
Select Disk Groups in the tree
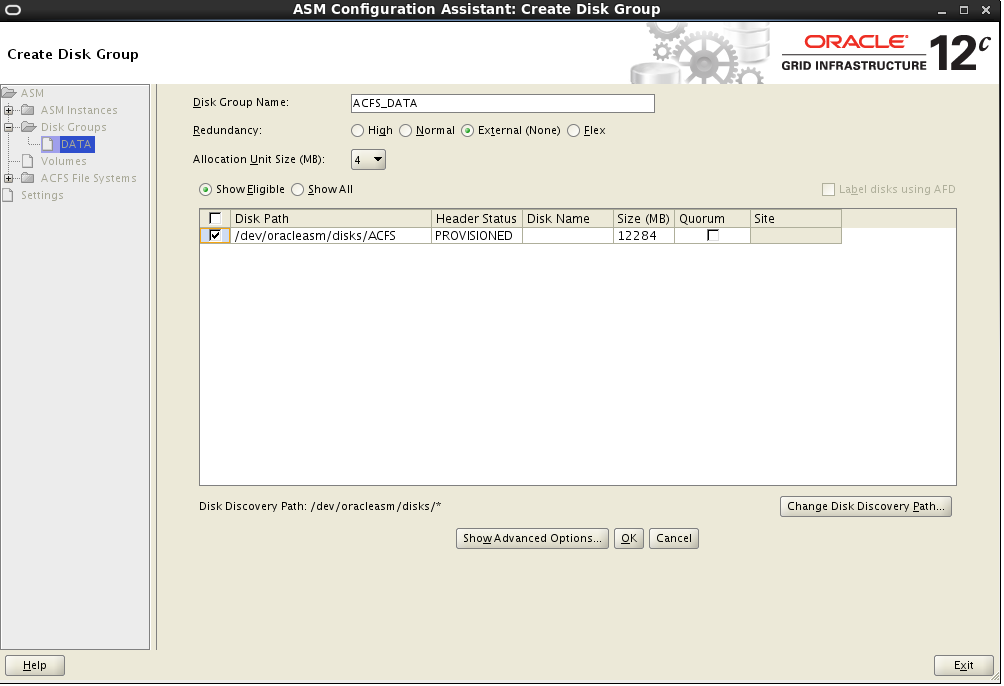coord(74,127)
